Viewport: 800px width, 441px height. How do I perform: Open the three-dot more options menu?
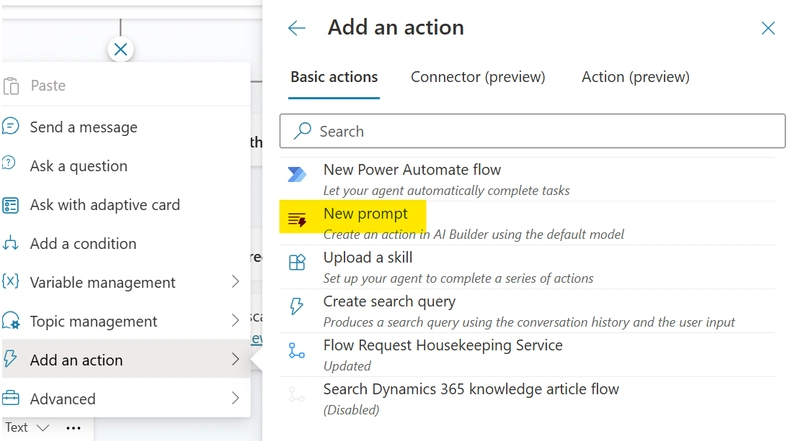(x=73, y=428)
